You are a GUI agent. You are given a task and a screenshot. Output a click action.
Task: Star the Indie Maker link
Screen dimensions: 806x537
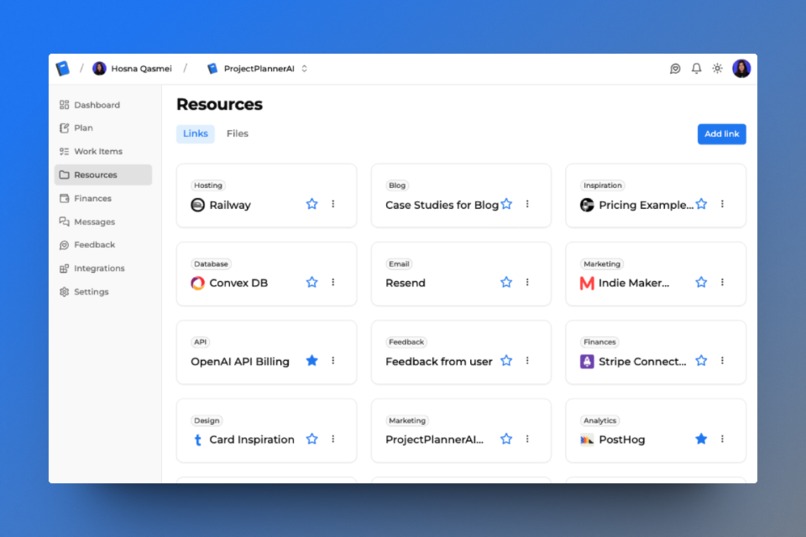coord(701,282)
